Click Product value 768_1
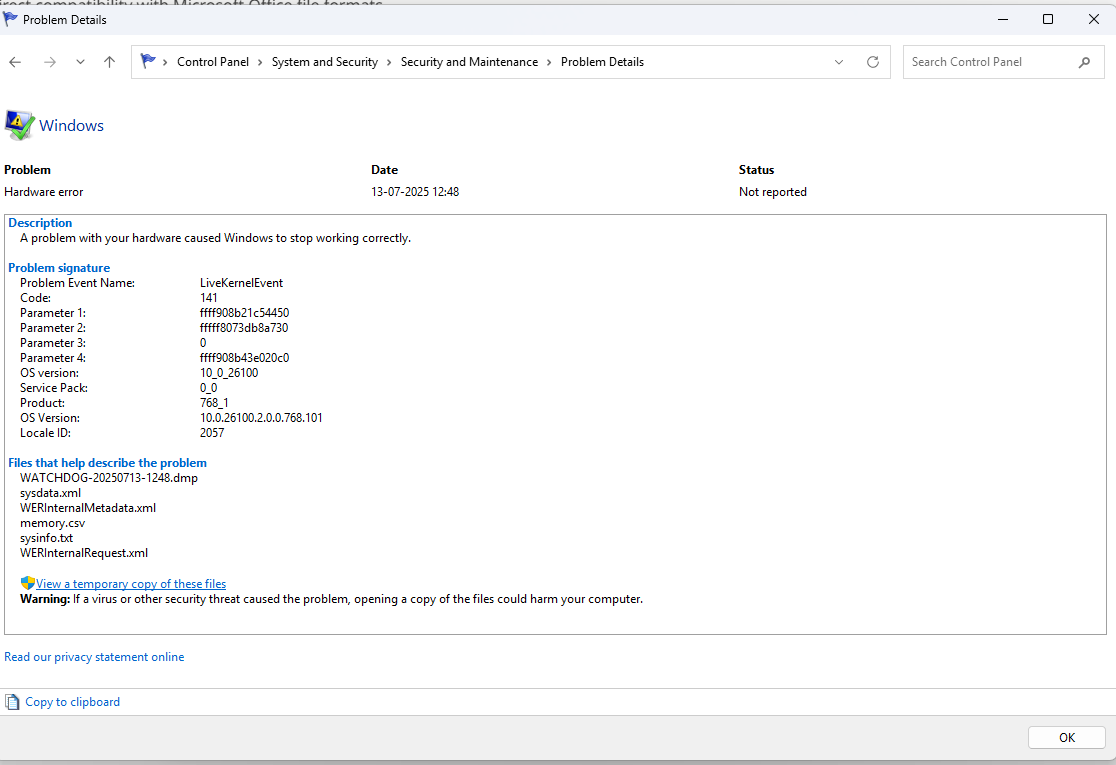This screenshot has height=765, width=1116. 214,403
